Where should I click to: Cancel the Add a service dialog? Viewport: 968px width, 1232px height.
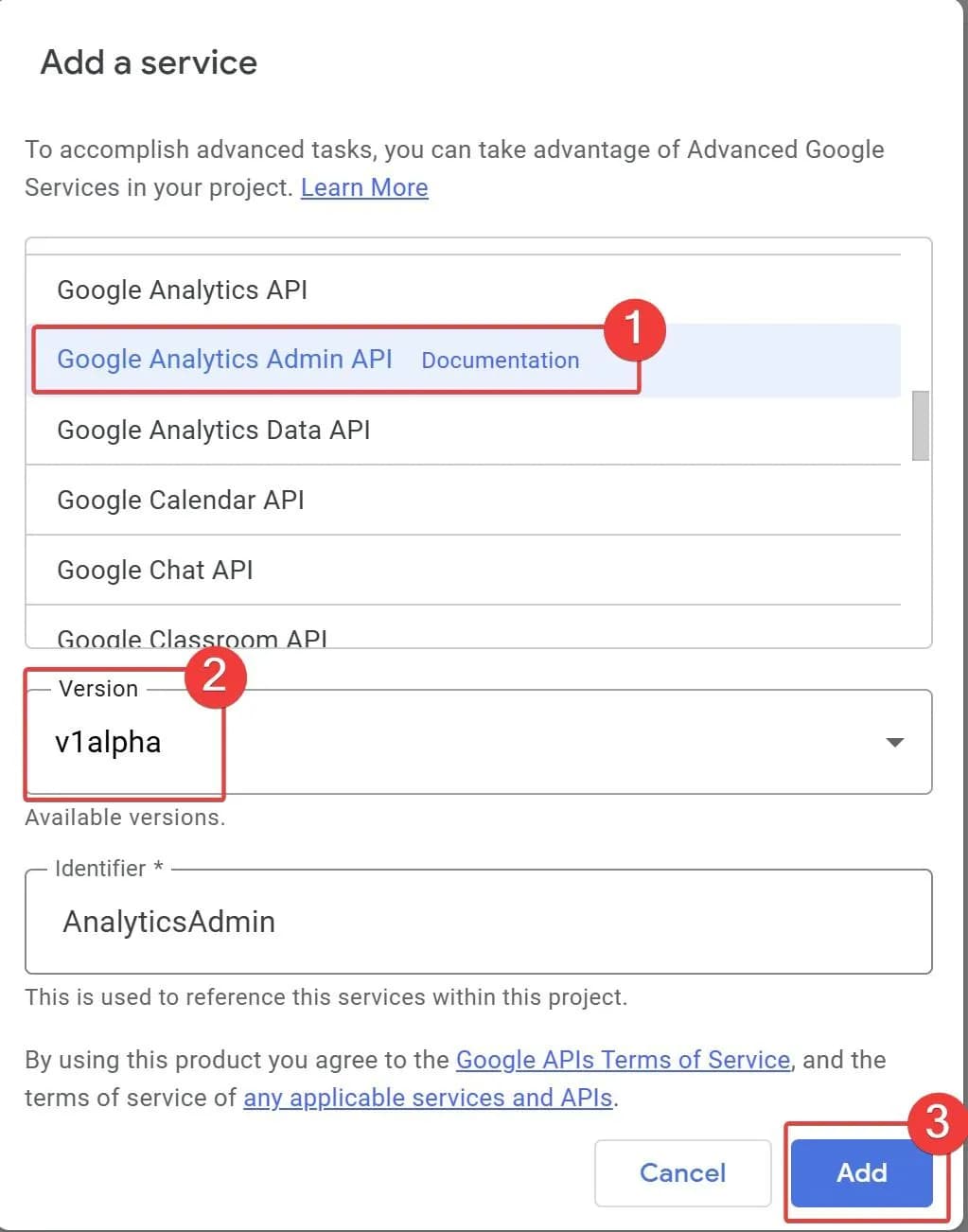point(682,1172)
